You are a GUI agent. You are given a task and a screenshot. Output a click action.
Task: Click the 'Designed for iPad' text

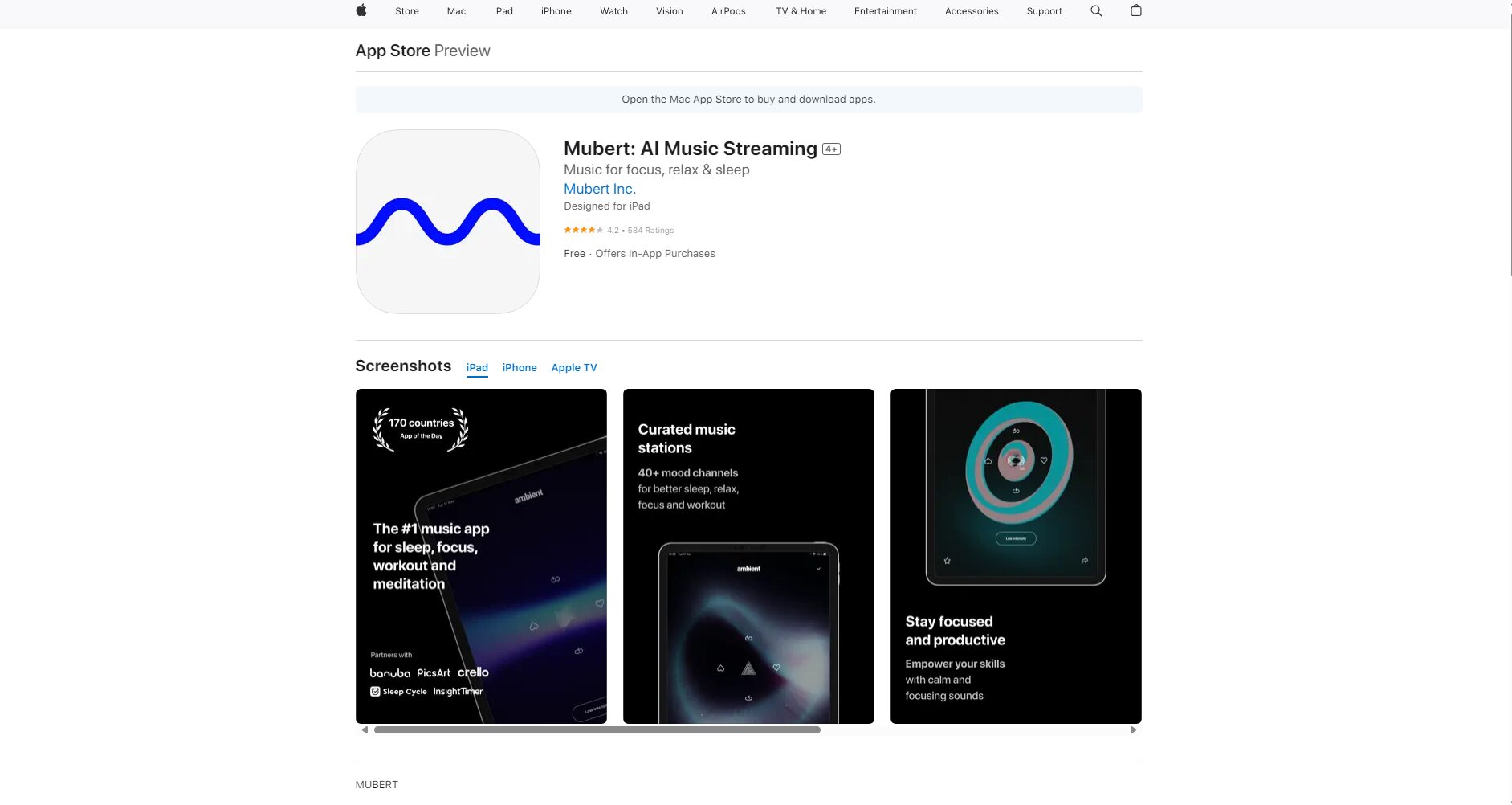pyautogui.click(x=607, y=206)
